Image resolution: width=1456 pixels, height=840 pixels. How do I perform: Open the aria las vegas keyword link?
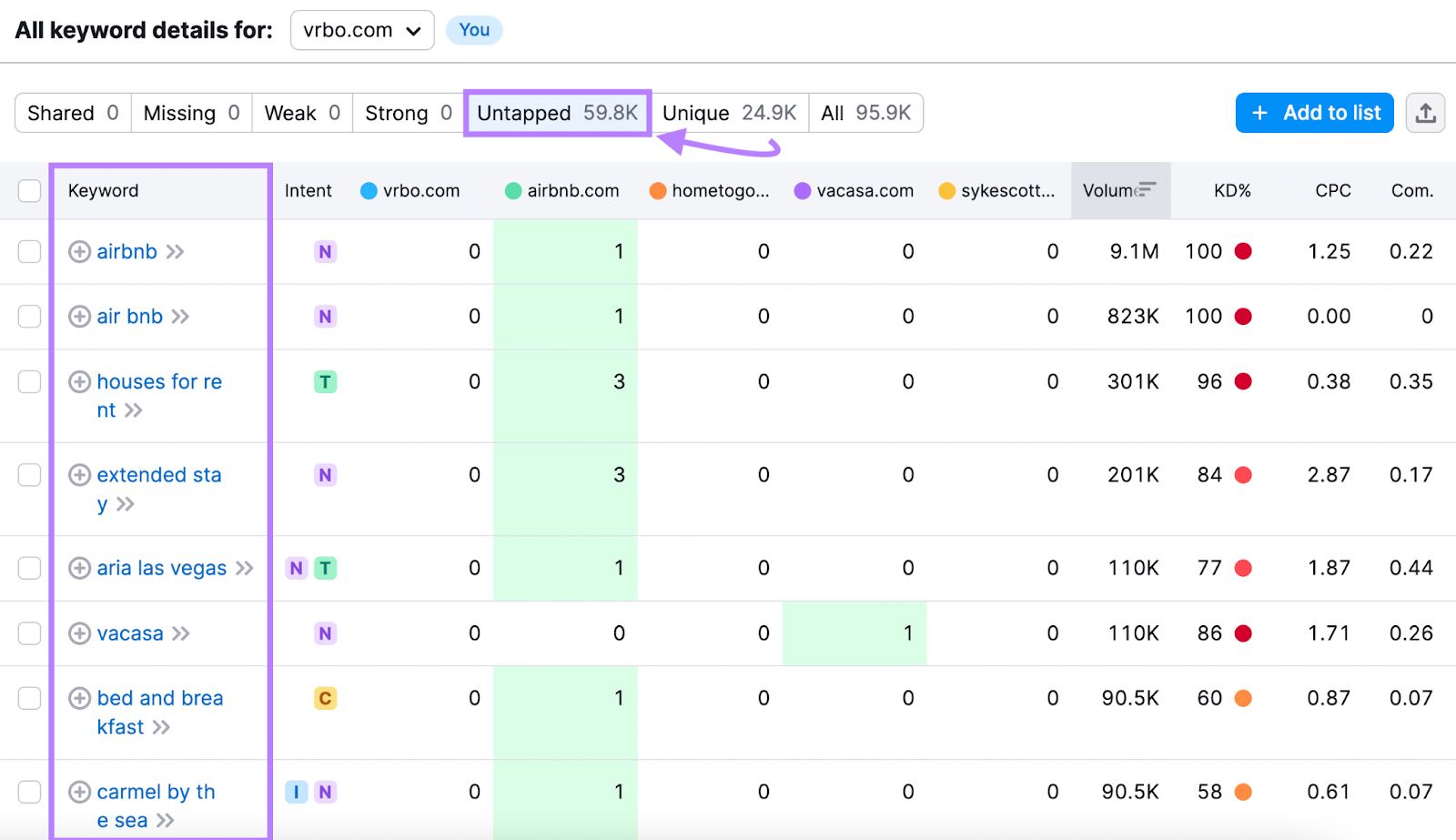(x=161, y=567)
